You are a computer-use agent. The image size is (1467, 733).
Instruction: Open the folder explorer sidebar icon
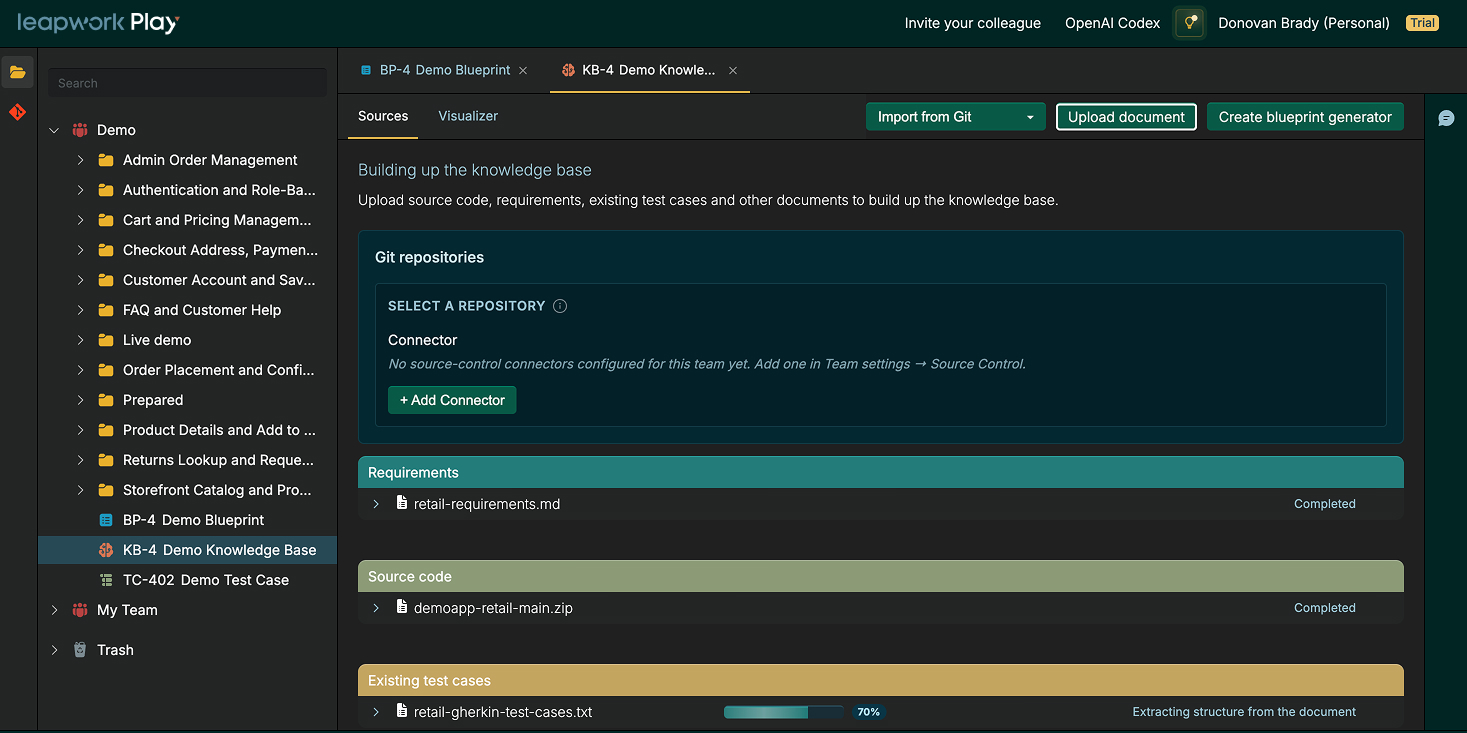click(18, 72)
